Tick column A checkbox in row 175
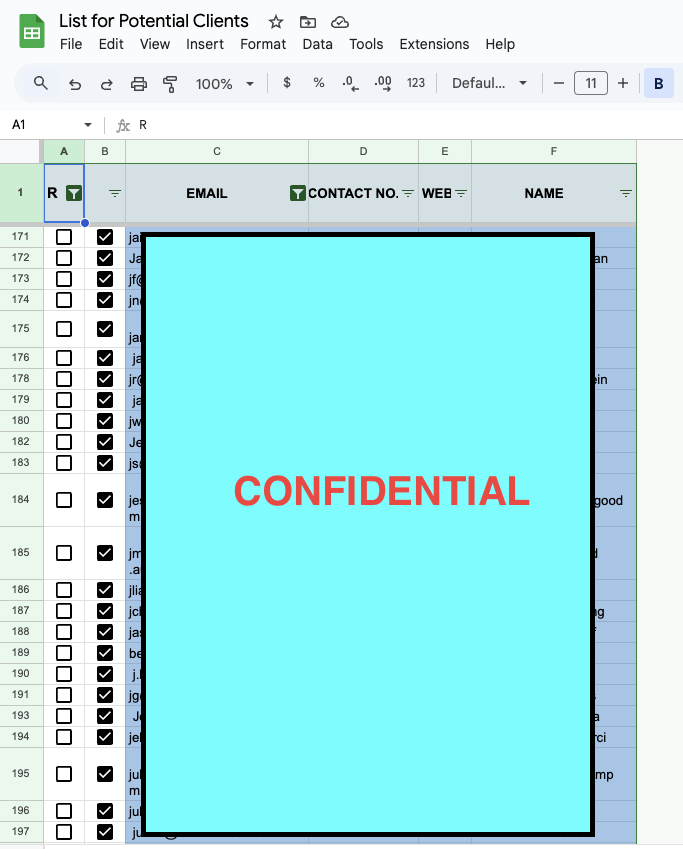Viewport: 683px width, 849px height. (x=64, y=329)
